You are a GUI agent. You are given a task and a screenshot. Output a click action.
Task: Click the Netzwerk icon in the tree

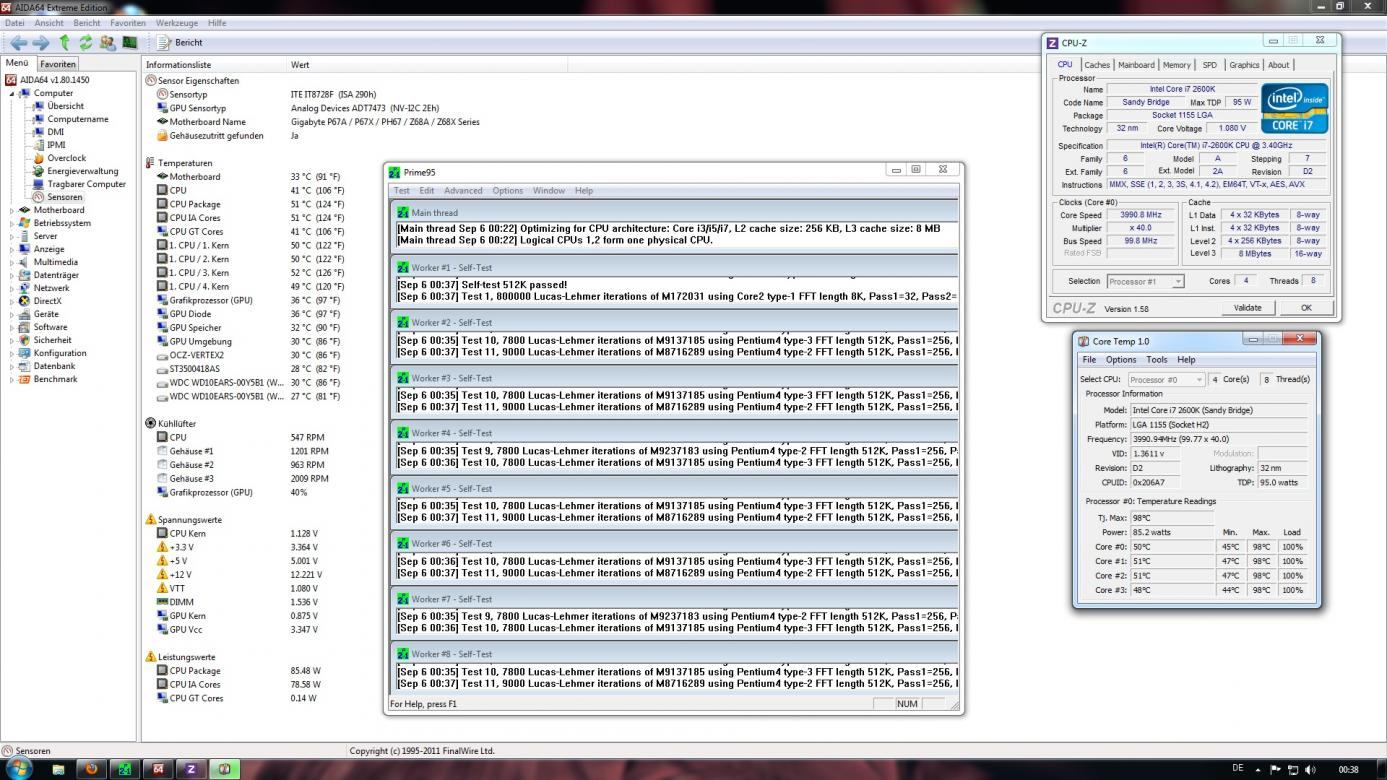point(25,288)
